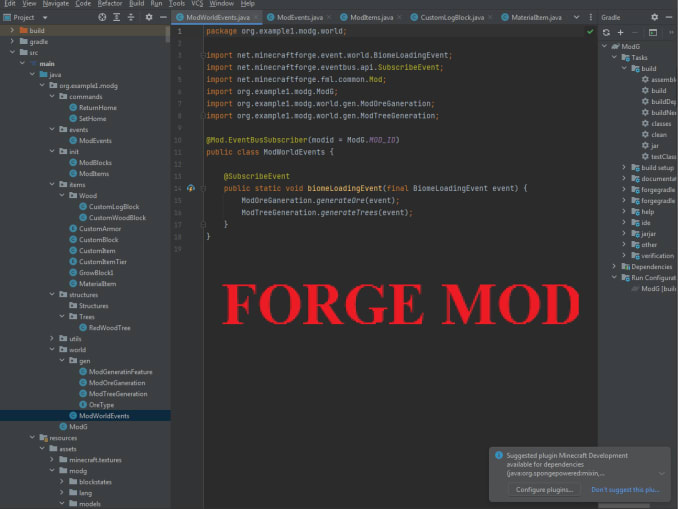
Task: Hide the Project tool window
Action: tap(163, 17)
